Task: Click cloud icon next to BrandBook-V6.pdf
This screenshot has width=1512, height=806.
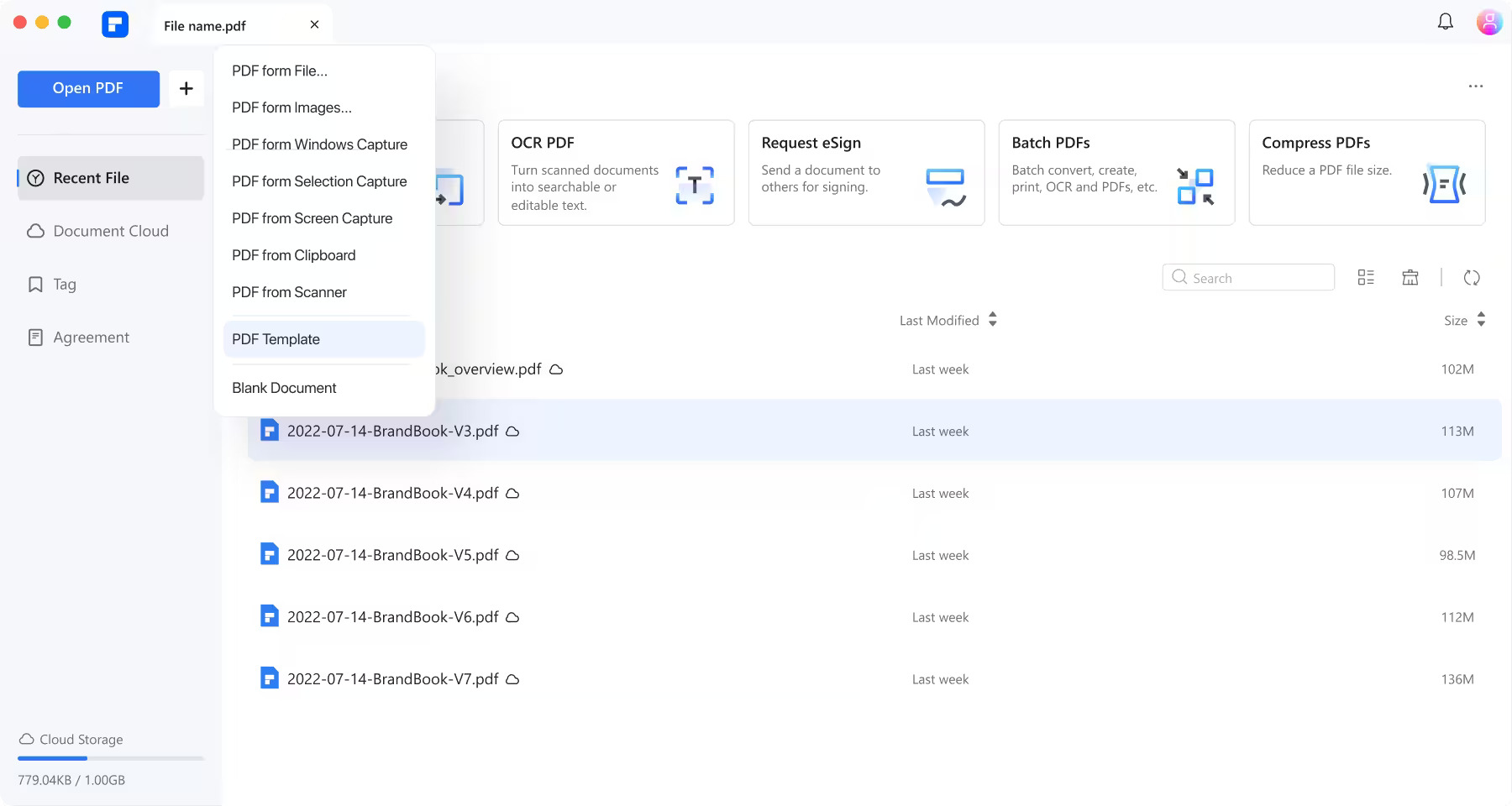Action: coord(512,618)
